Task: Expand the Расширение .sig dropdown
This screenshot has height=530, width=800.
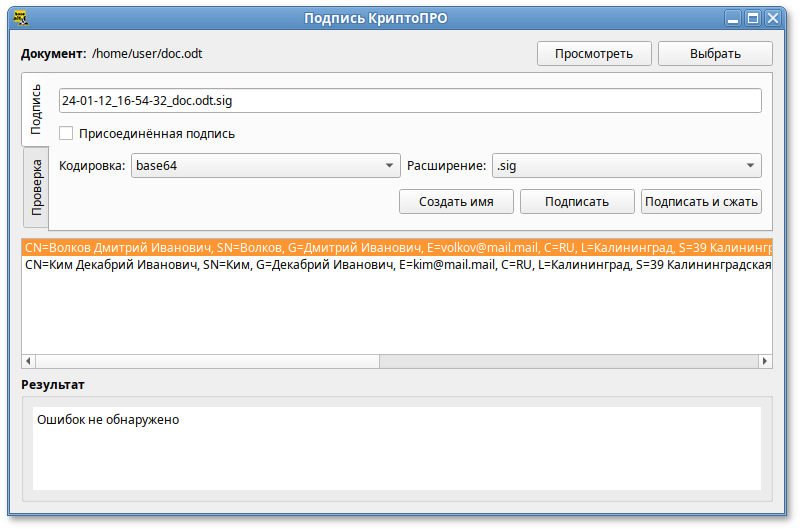Action: click(626, 166)
